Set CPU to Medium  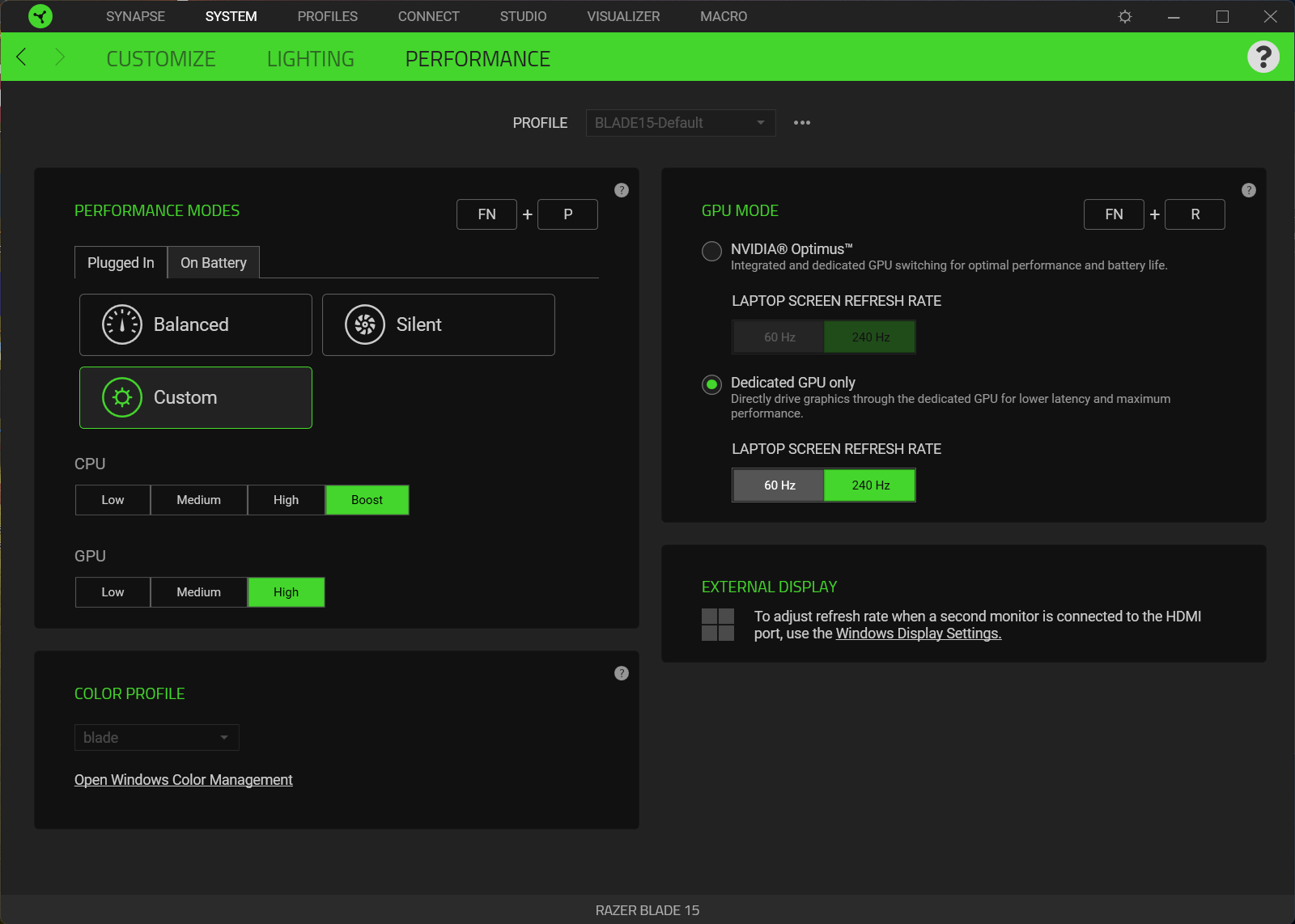click(199, 500)
